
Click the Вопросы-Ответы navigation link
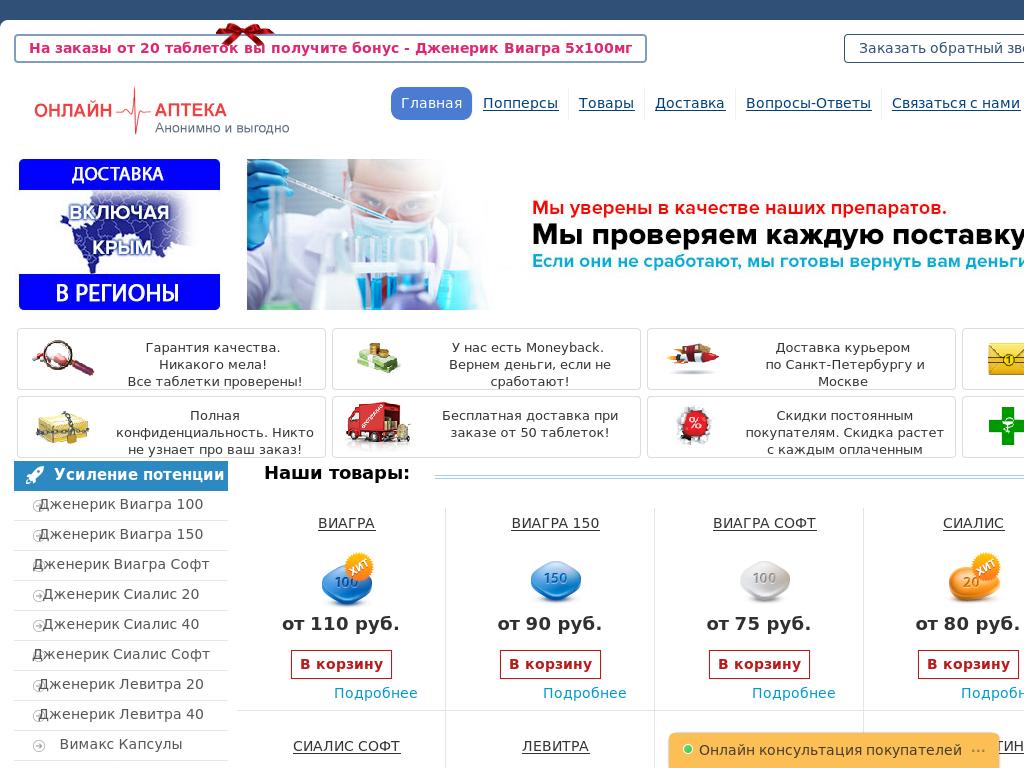(808, 103)
